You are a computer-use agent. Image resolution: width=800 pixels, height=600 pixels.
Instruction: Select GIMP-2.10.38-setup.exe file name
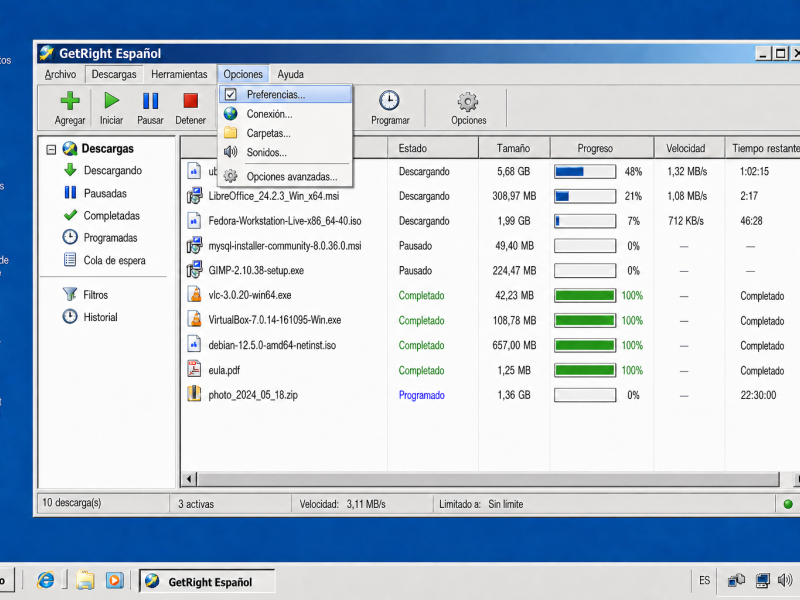(256, 270)
